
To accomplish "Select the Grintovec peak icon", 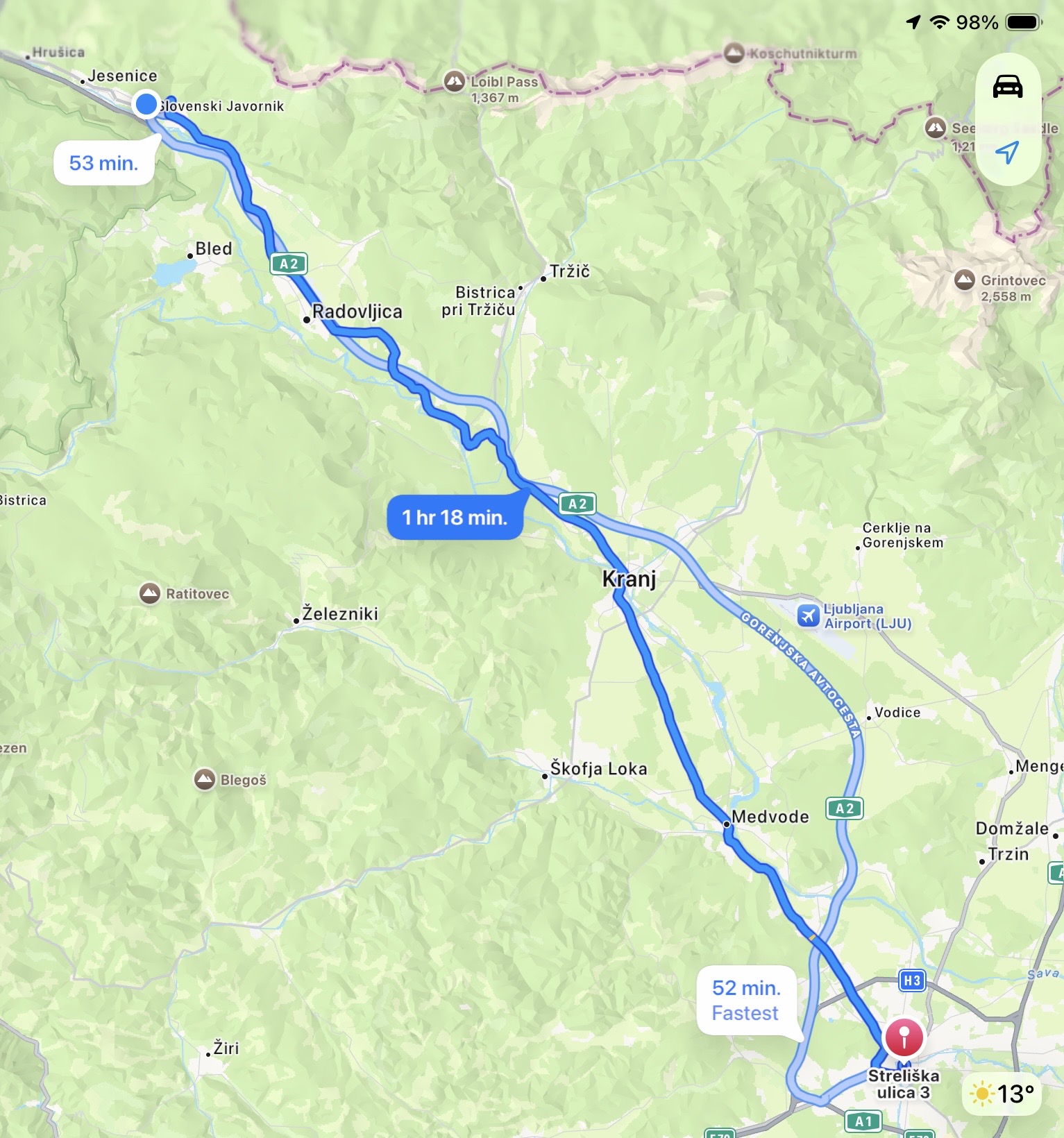I will click(x=965, y=280).
